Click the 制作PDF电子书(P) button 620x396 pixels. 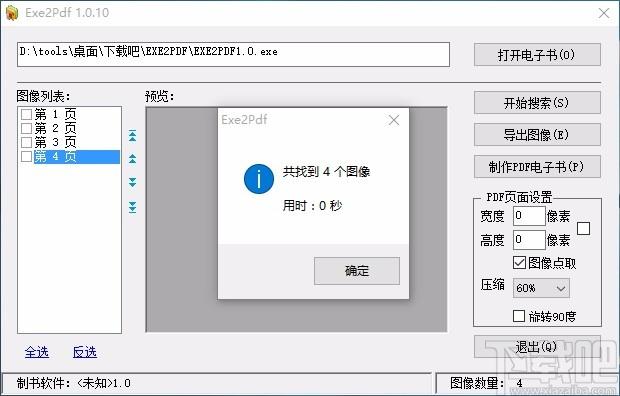(537, 167)
